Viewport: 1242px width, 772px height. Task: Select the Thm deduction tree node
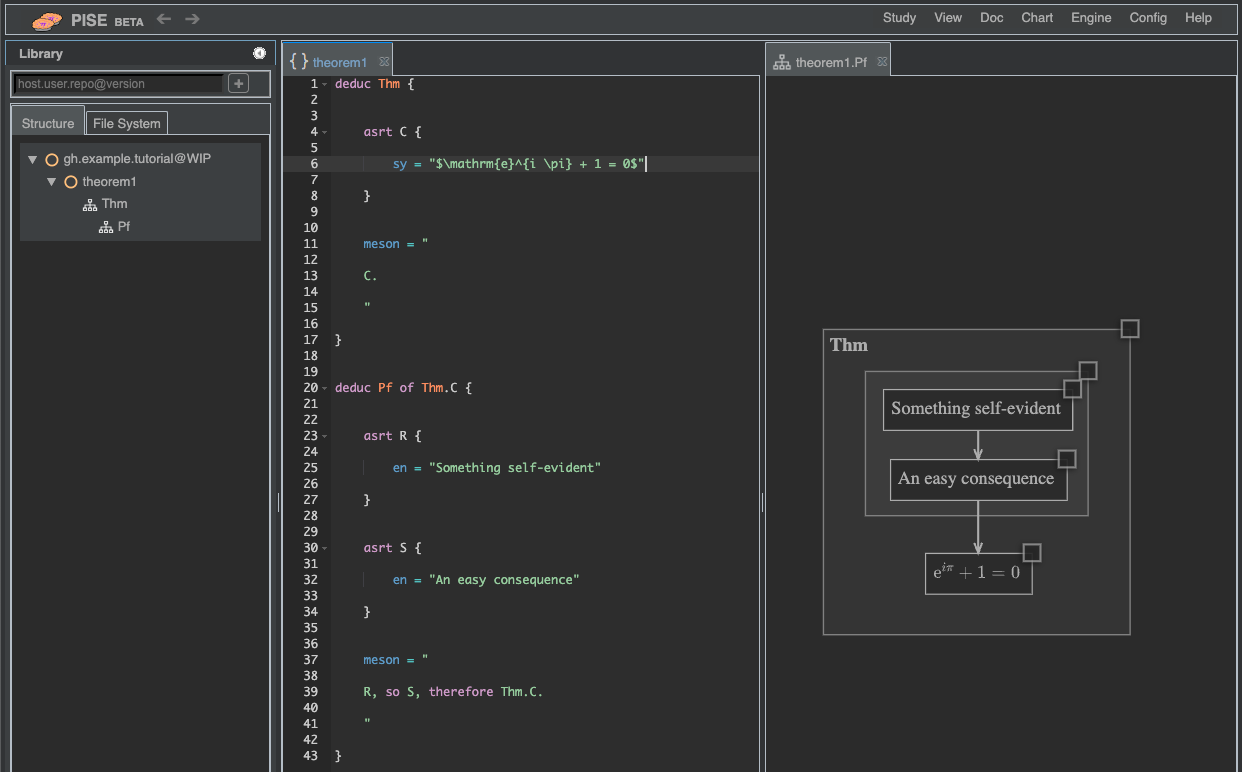[114, 204]
